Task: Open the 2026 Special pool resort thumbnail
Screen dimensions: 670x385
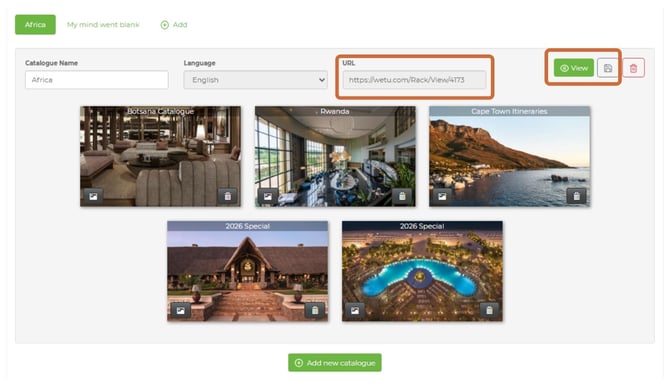Action: [422, 271]
